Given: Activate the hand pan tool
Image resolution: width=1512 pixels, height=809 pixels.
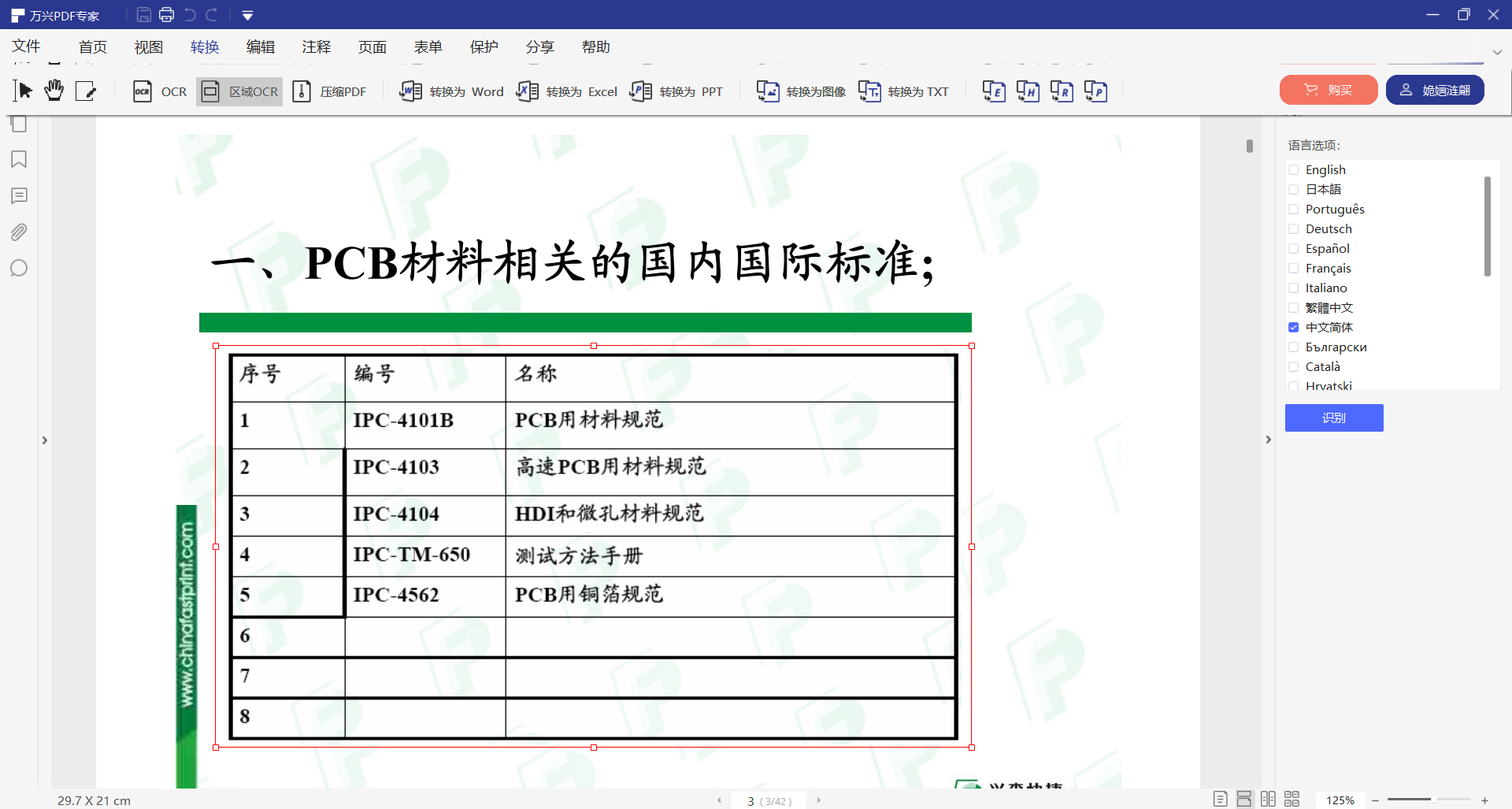Looking at the screenshot, I should 54,91.
